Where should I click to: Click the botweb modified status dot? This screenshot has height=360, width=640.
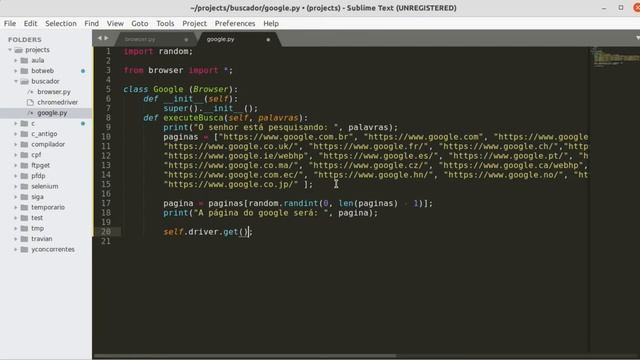tap(83, 71)
